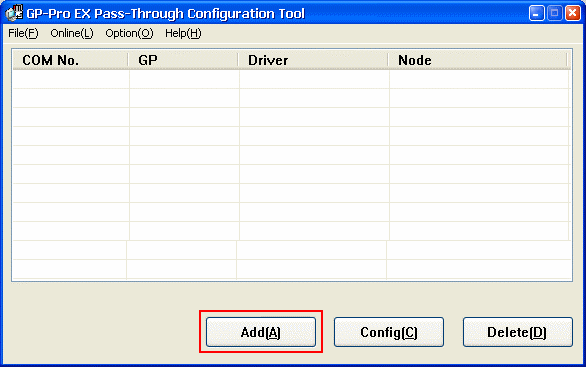Close the Pass-Through Configuration Tool window

[x=573, y=13]
